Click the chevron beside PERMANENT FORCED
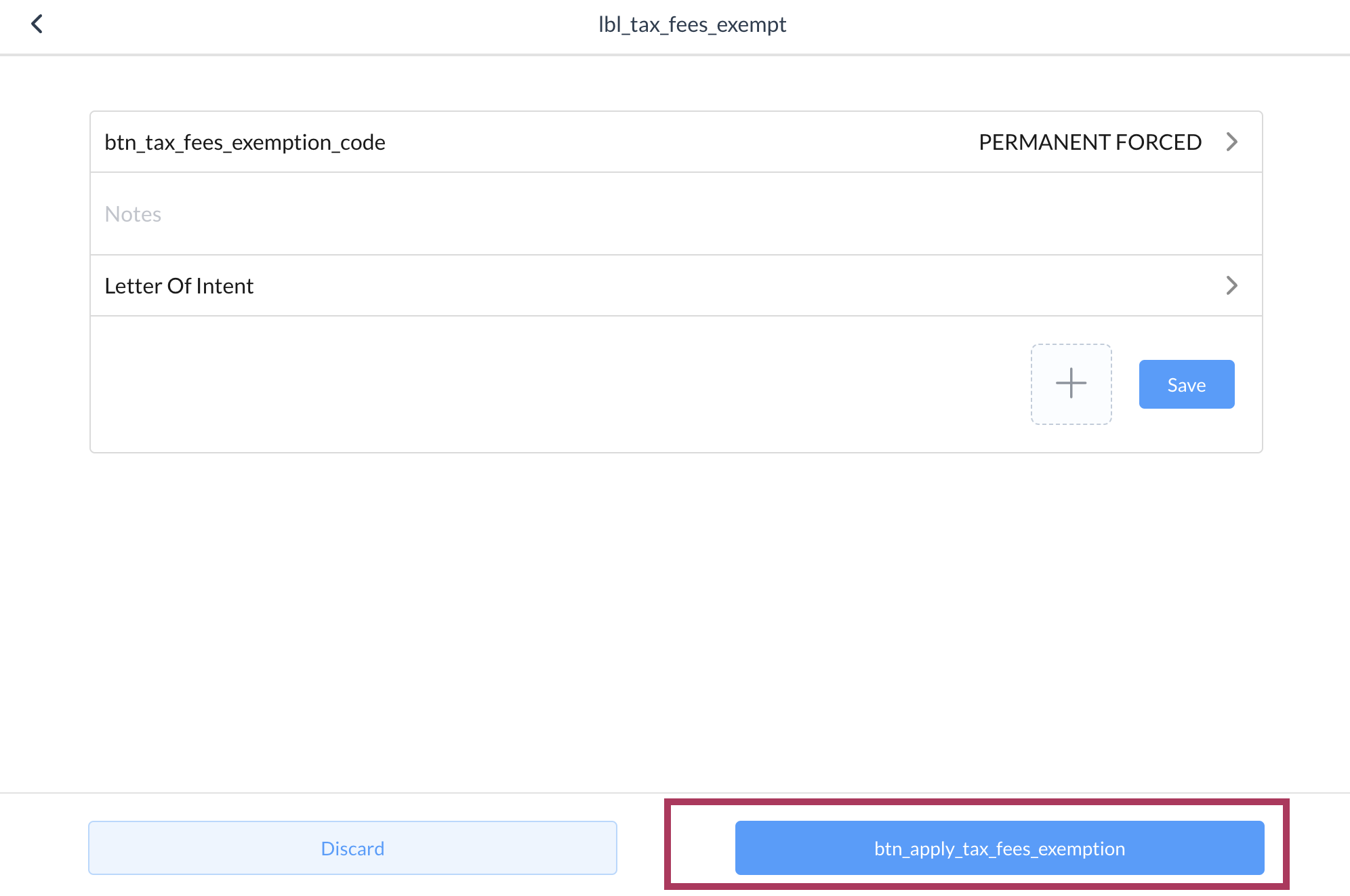1350x896 pixels. (x=1231, y=142)
